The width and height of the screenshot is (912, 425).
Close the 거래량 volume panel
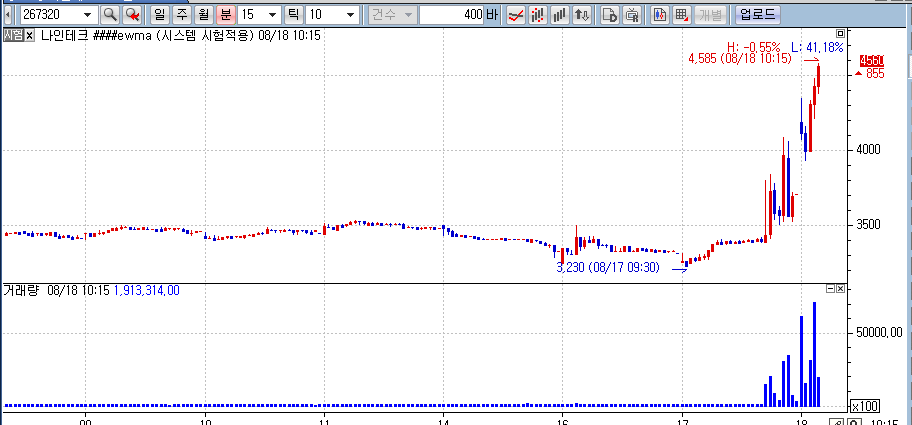click(x=841, y=289)
